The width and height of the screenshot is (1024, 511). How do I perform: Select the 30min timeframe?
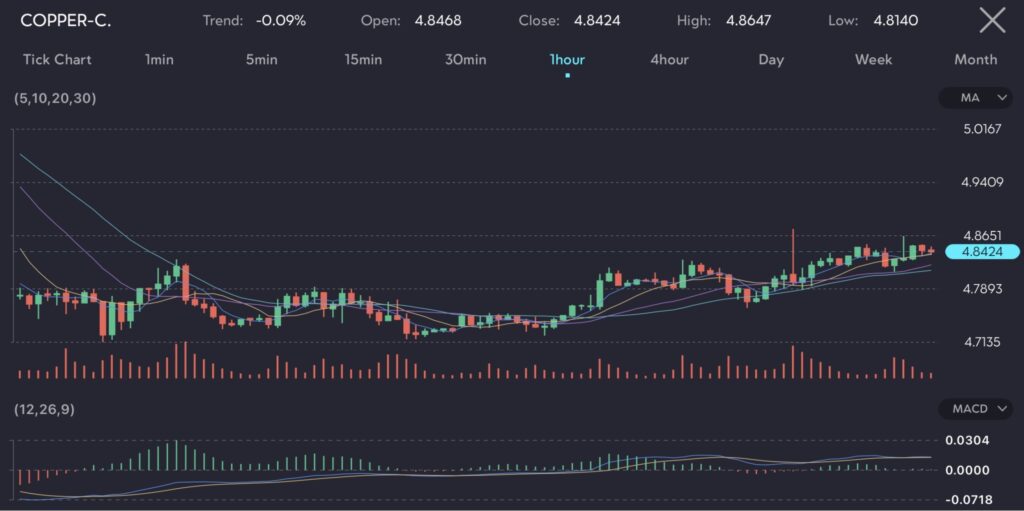click(465, 60)
